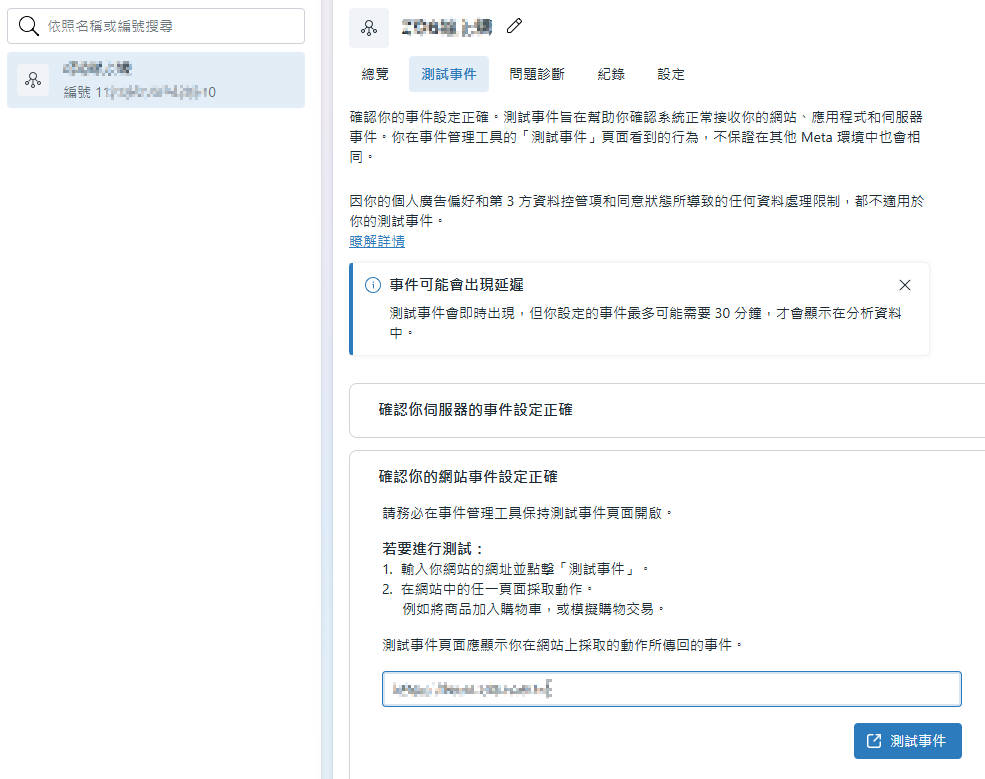This screenshot has width=985, height=779.
Task: Click the dataset icon beside the header title
Action: (369, 28)
